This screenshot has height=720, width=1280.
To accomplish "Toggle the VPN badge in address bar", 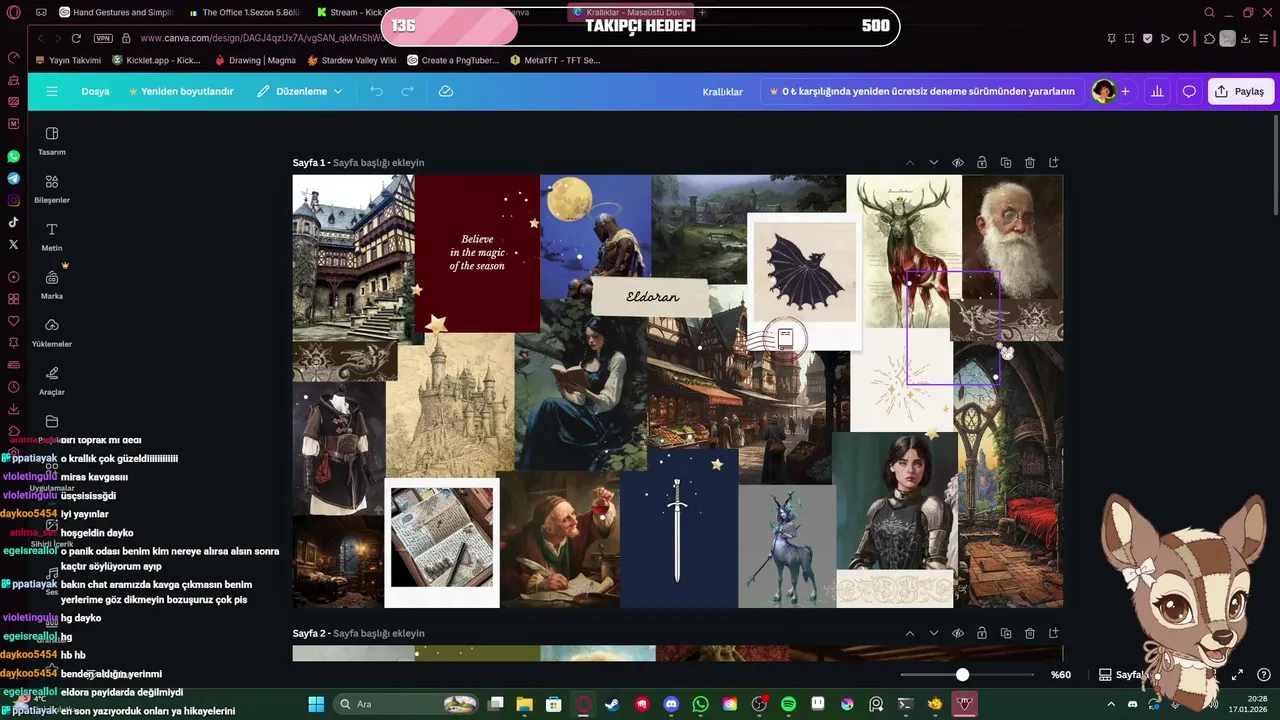I will click(103, 38).
